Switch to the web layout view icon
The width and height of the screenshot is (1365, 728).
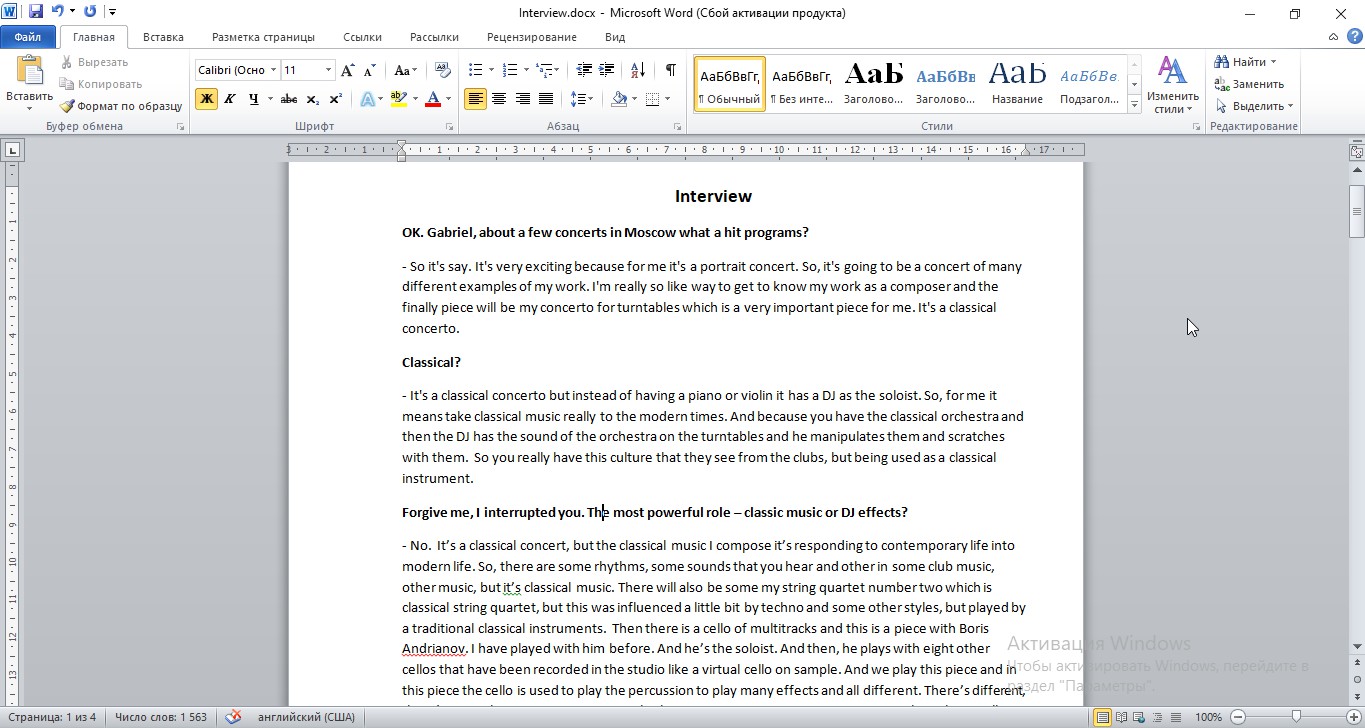click(x=1141, y=717)
